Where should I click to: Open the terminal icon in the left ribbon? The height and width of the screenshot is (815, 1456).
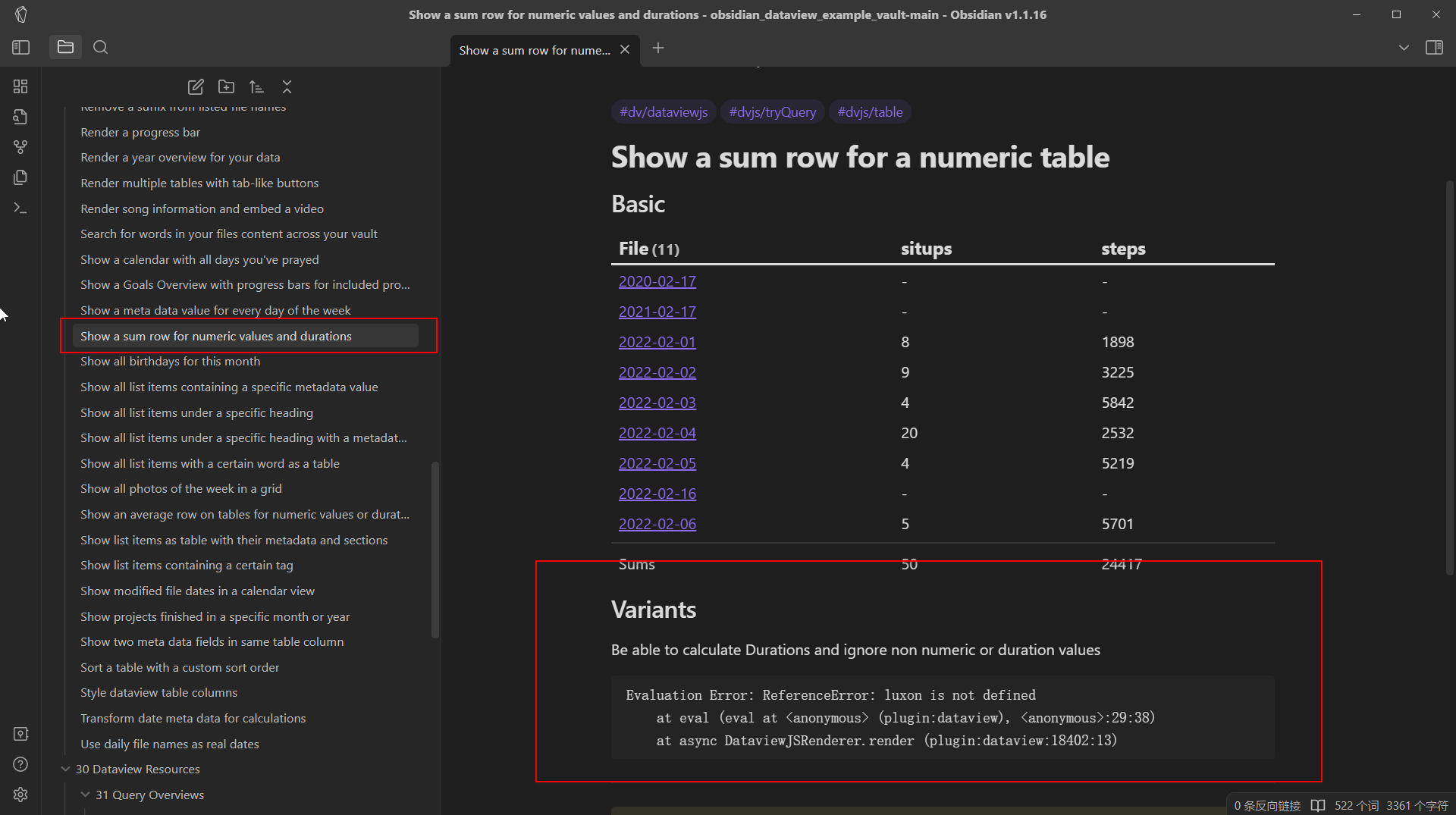[x=20, y=207]
